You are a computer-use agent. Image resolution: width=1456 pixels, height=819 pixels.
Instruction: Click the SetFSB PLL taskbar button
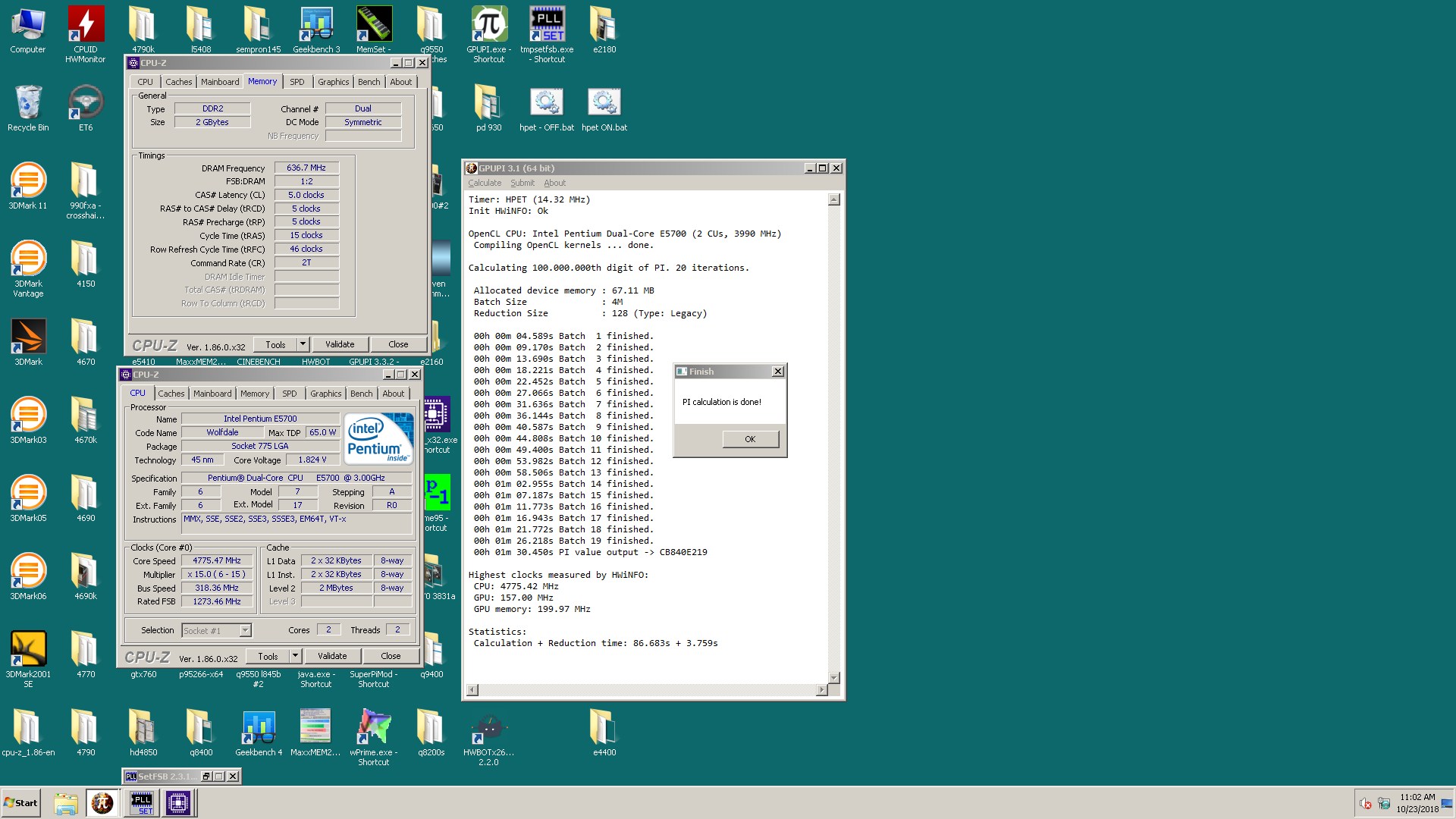142,802
